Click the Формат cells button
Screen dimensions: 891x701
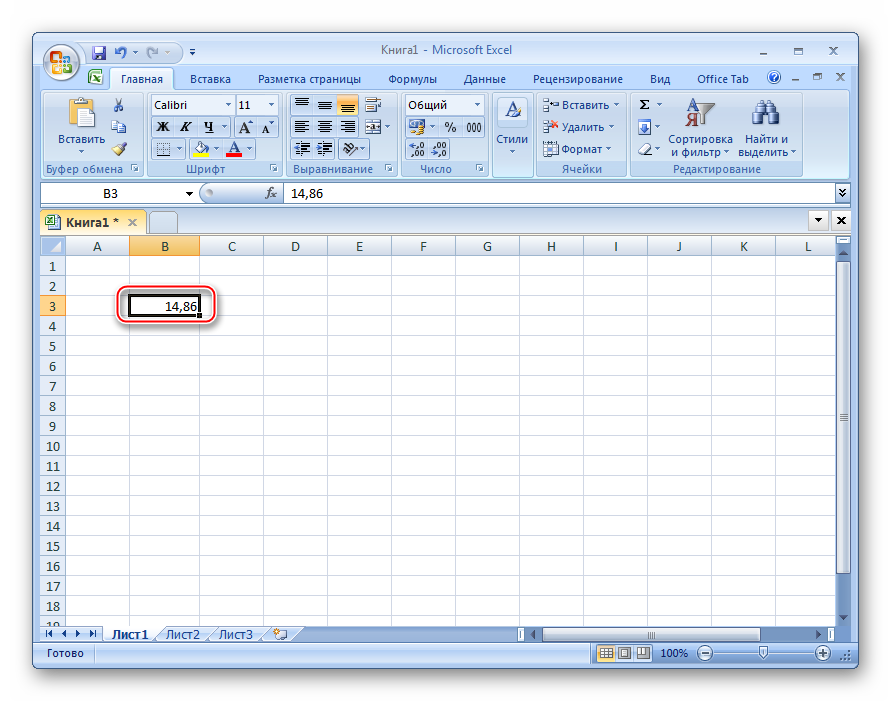click(x=580, y=149)
